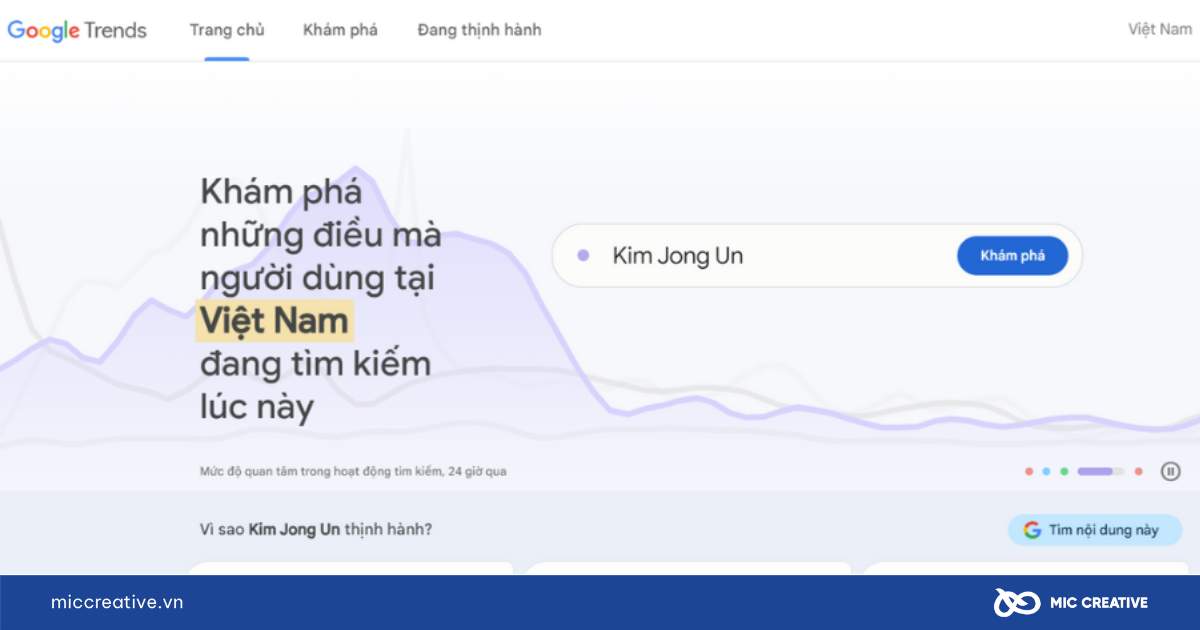1200x630 pixels.
Task: Open the Việt Nam country selector in header
Action: (x=1160, y=29)
